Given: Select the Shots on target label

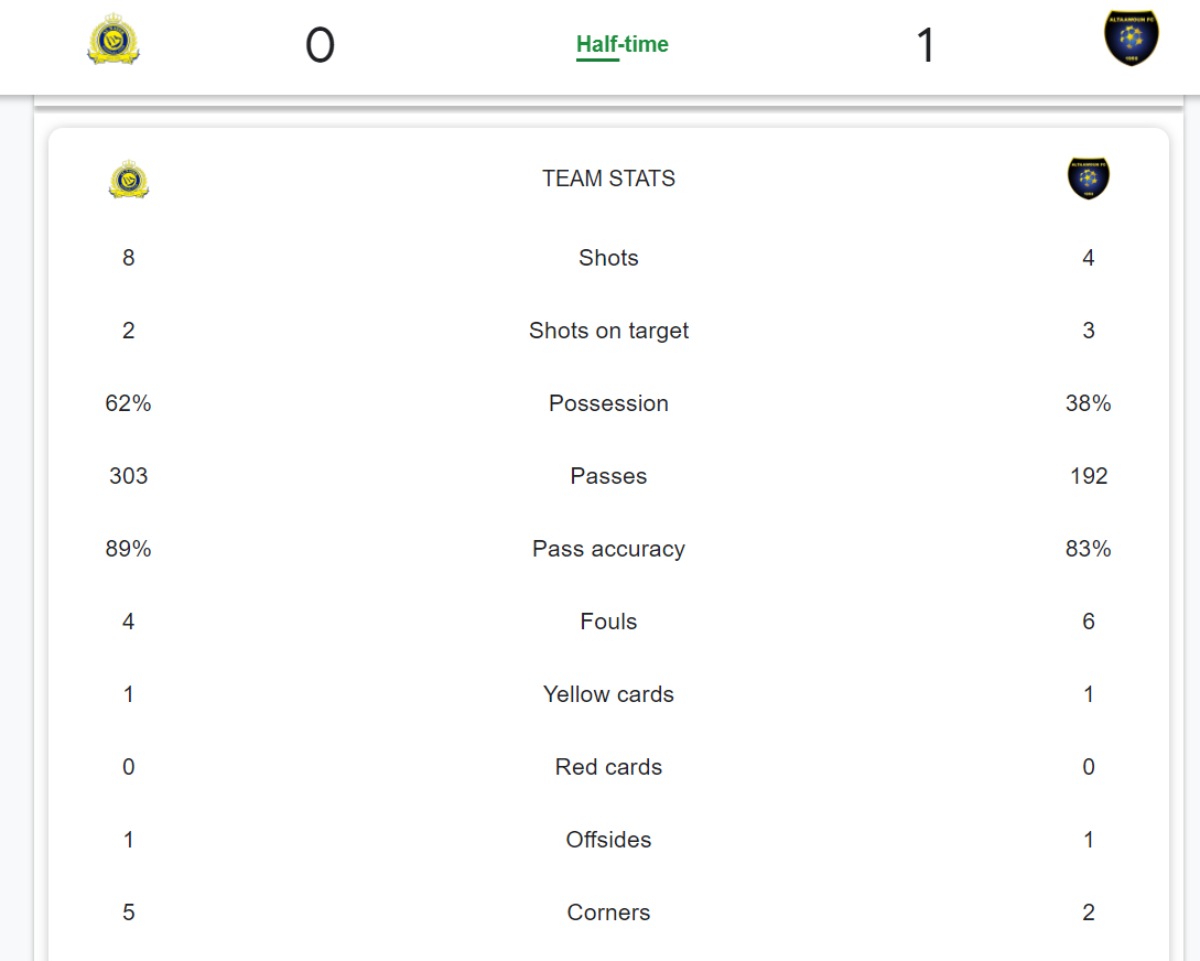Looking at the screenshot, I should (x=608, y=331).
